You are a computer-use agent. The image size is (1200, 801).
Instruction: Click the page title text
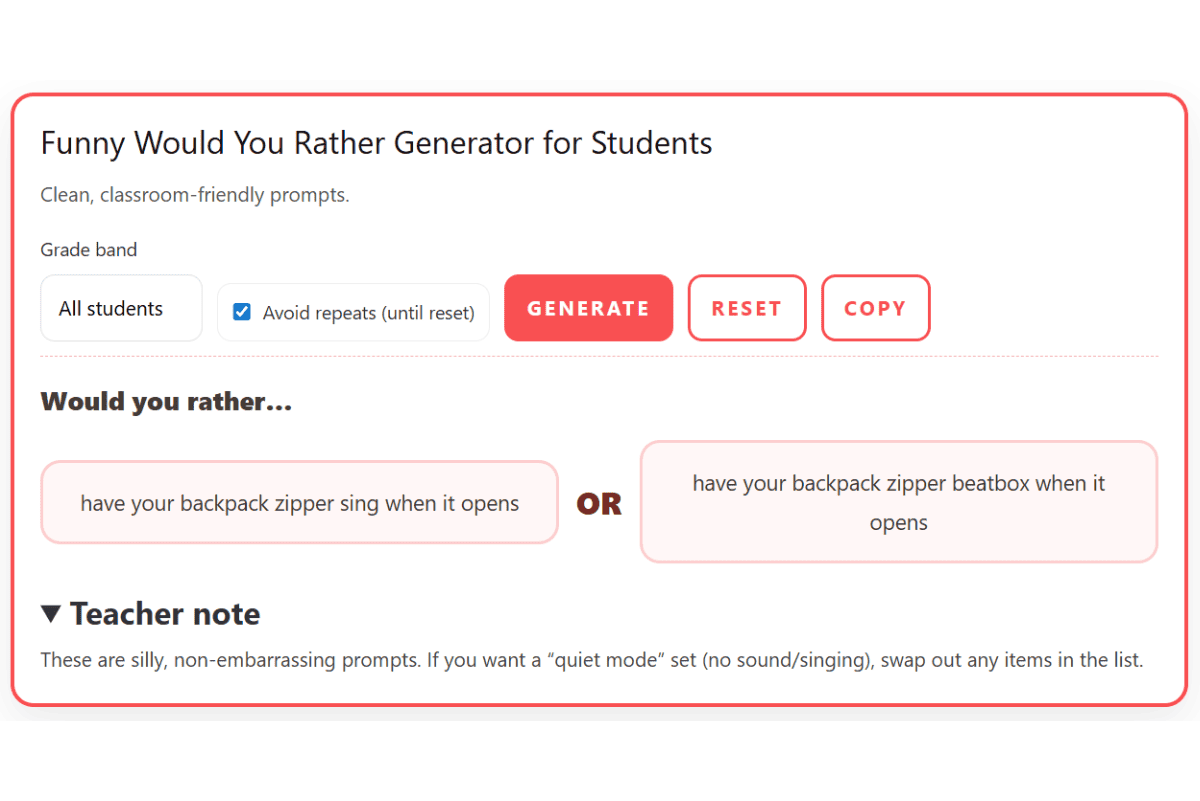click(x=376, y=143)
